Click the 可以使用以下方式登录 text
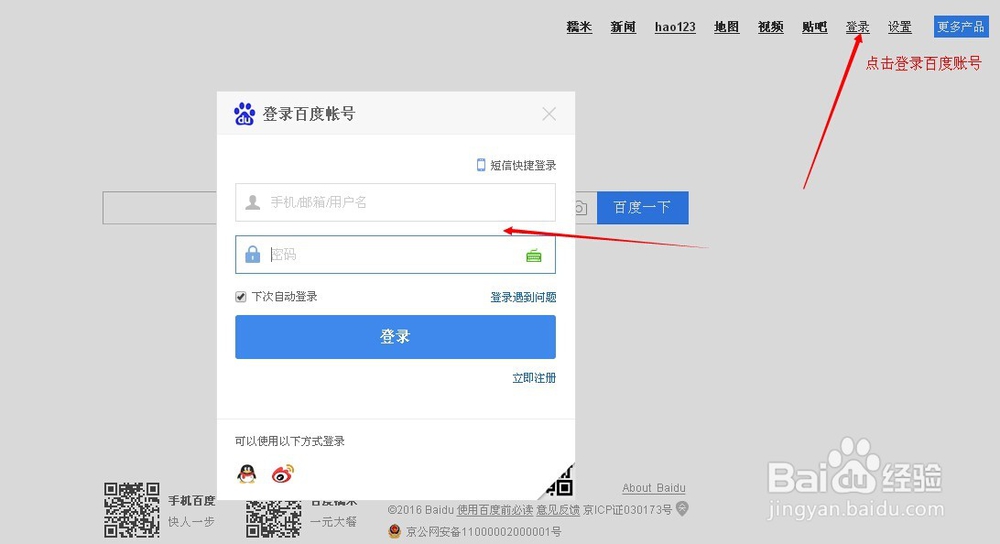1000x544 pixels. pyautogui.click(x=290, y=441)
